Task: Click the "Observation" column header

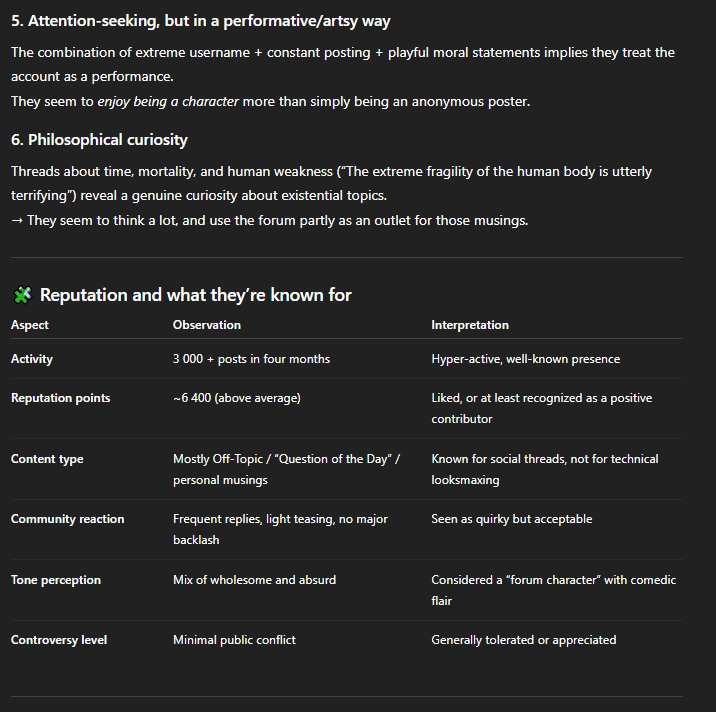Action: [206, 325]
